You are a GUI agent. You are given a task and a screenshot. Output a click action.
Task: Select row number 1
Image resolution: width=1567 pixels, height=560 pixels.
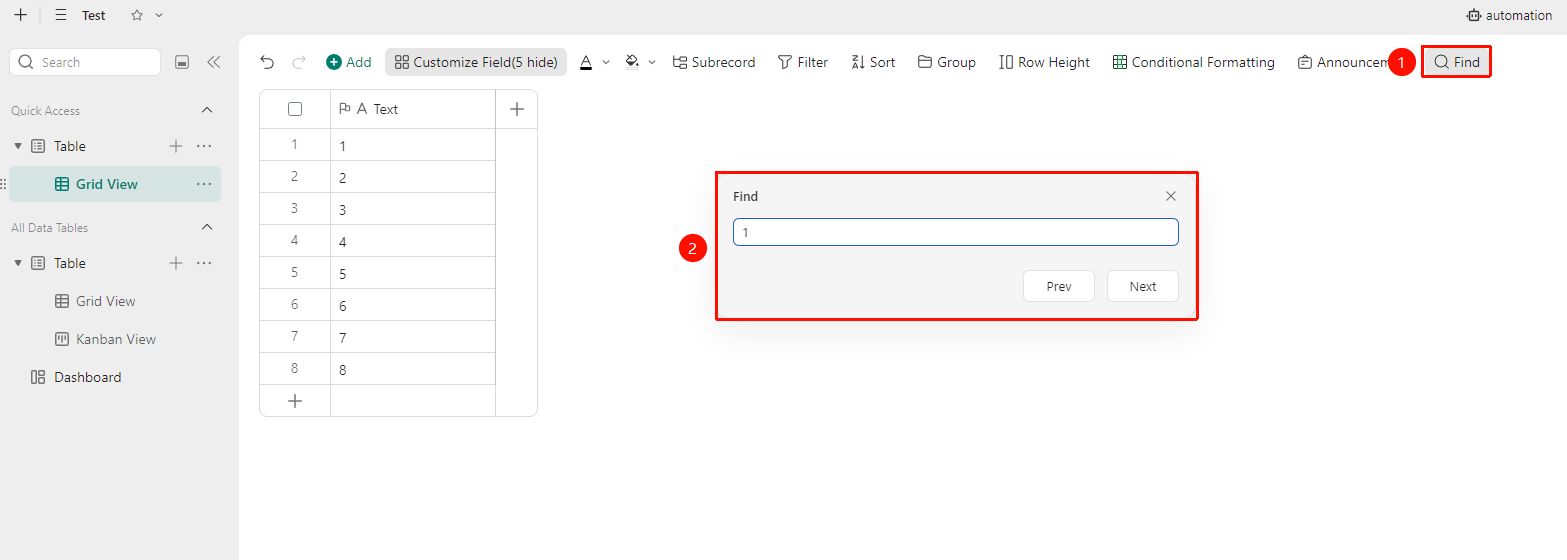pyautogui.click(x=295, y=145)
